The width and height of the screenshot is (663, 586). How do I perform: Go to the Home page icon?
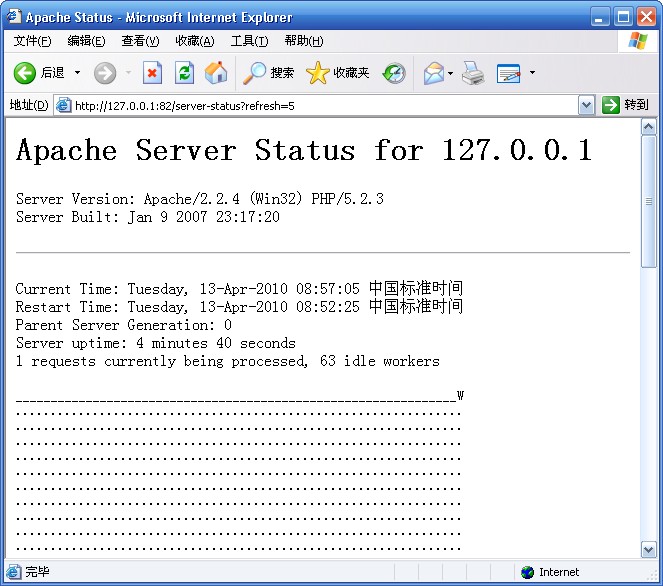tap(216, 73)
